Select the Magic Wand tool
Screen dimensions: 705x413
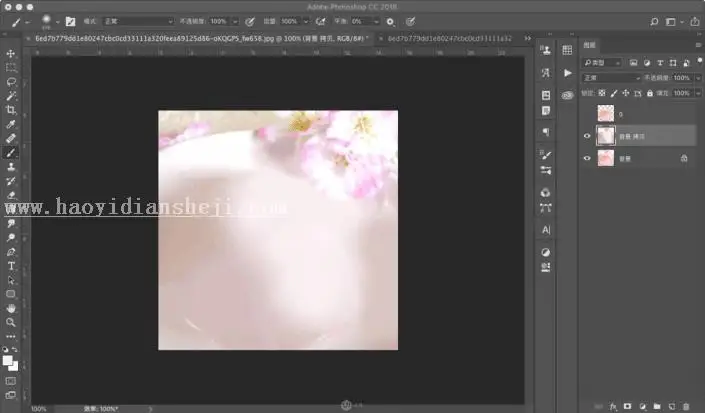11,96
